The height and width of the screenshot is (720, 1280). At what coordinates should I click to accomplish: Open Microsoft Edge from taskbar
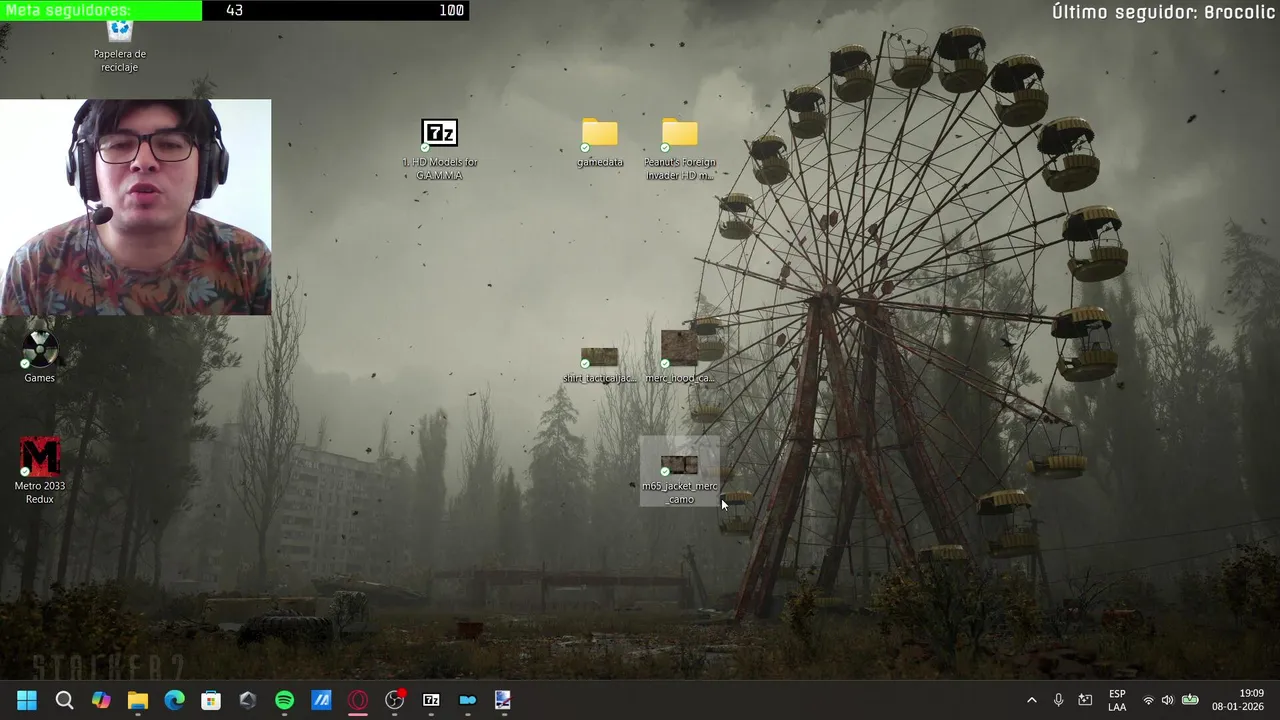(174, 700)
